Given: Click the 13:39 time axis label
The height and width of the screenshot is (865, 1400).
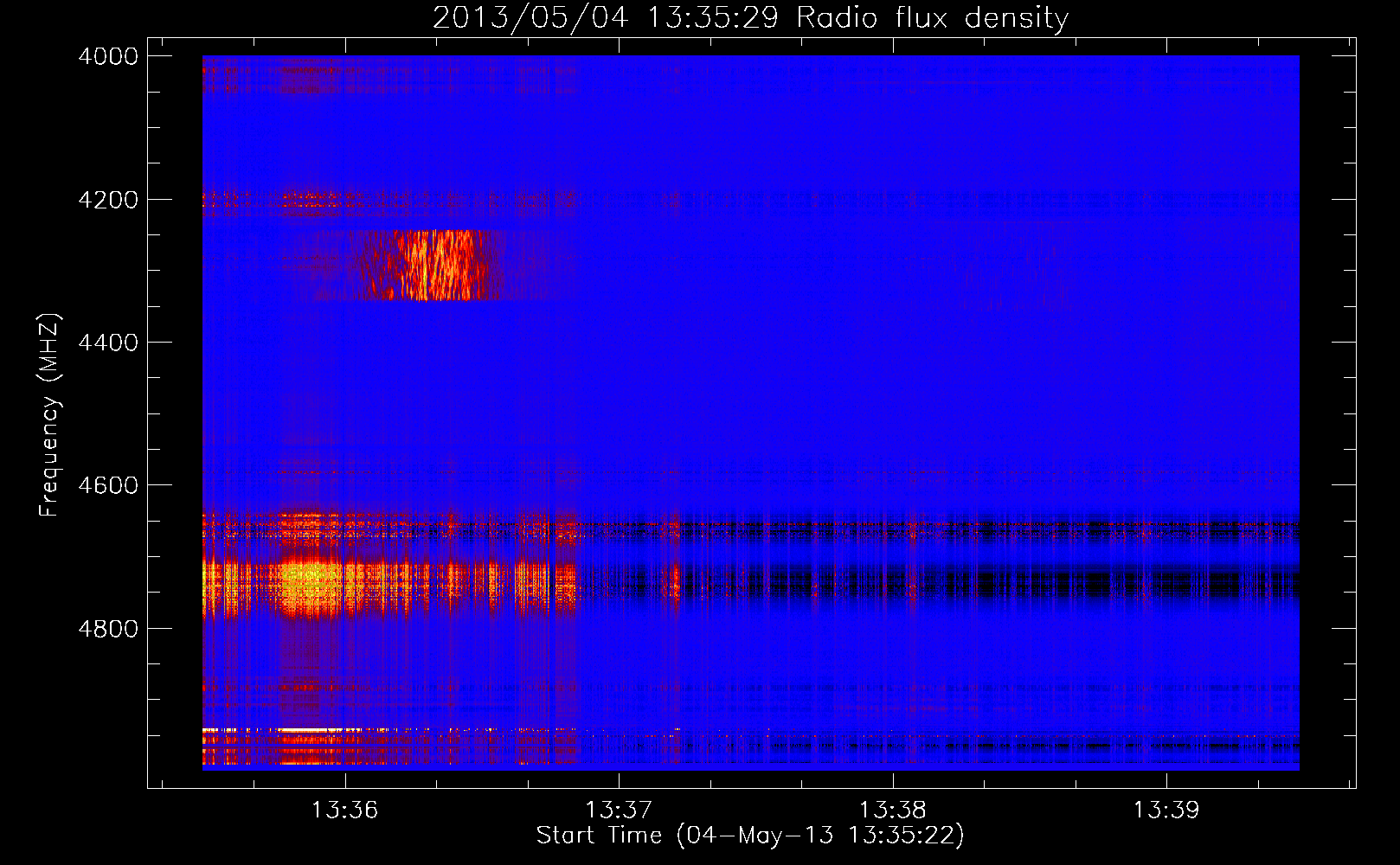Looking at the screenshot, I should tap(1166, 811).
